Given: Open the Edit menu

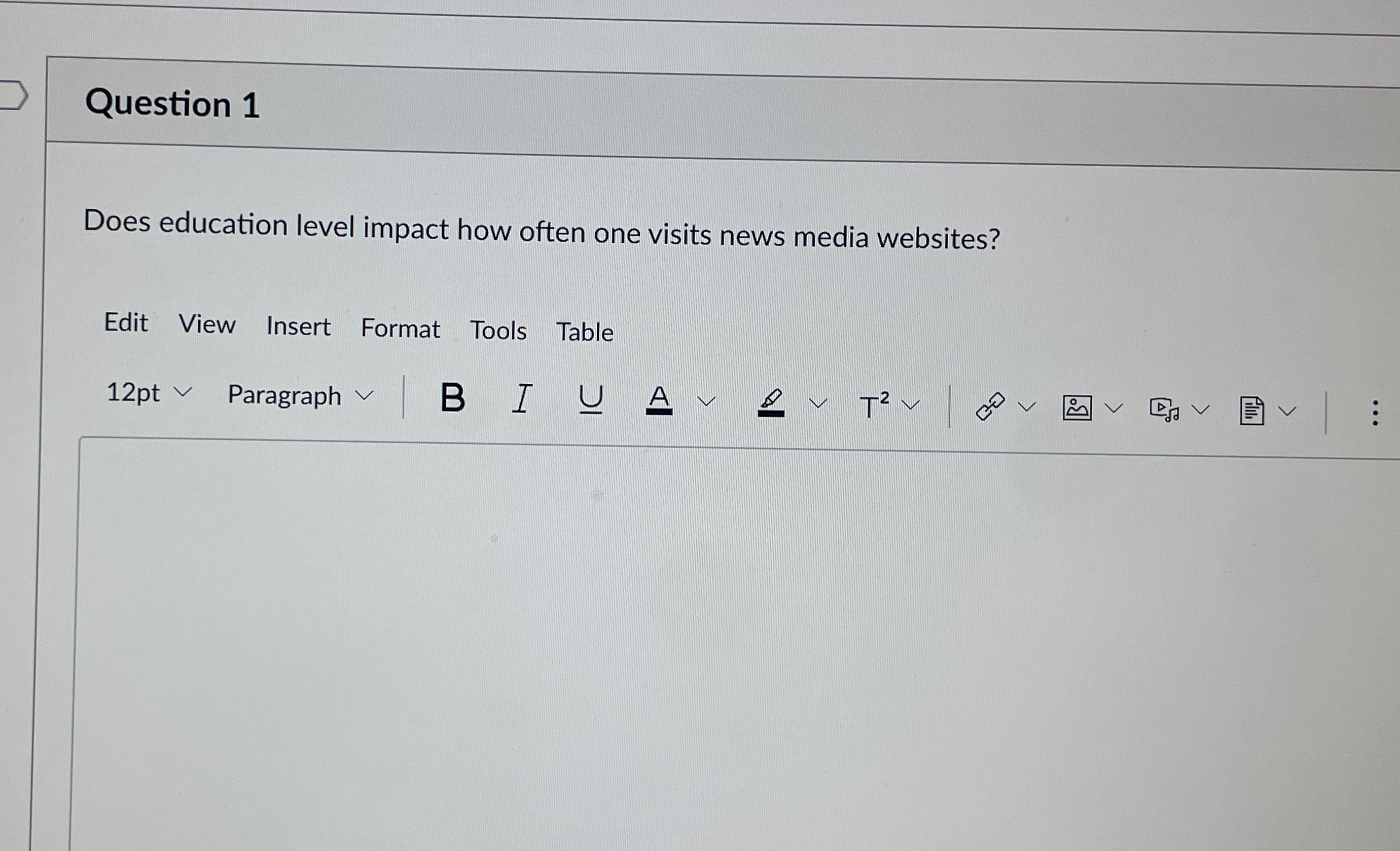Looking at the screenshot, I should pyautogui.click(x=126, y=323).
